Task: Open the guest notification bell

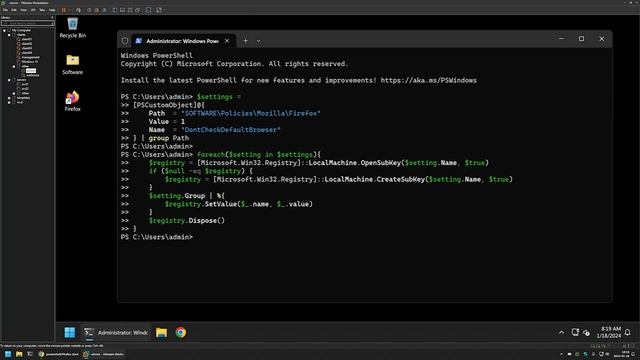Action: [628, 333]
